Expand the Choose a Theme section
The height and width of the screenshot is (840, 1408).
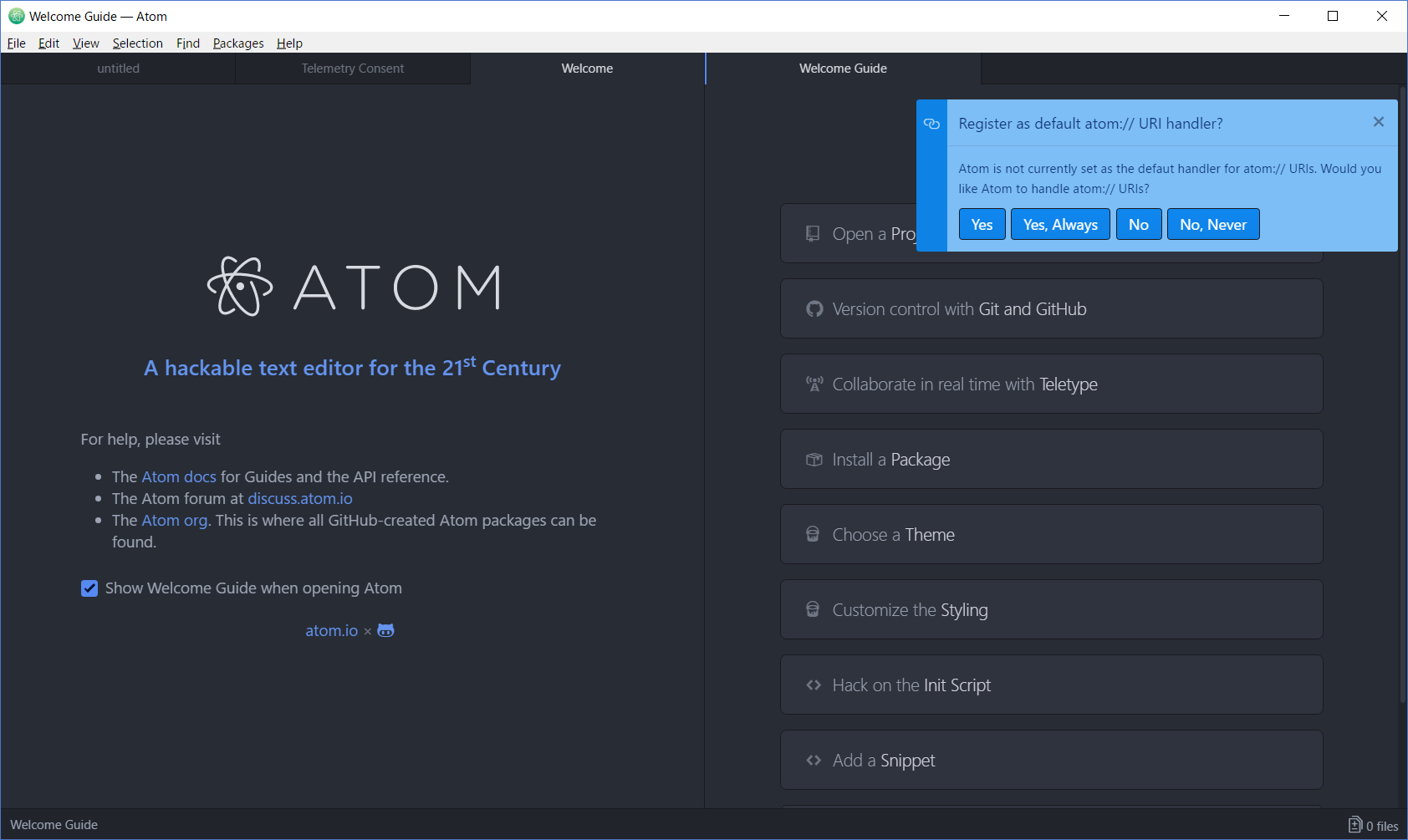click(x=1051, y=534)
